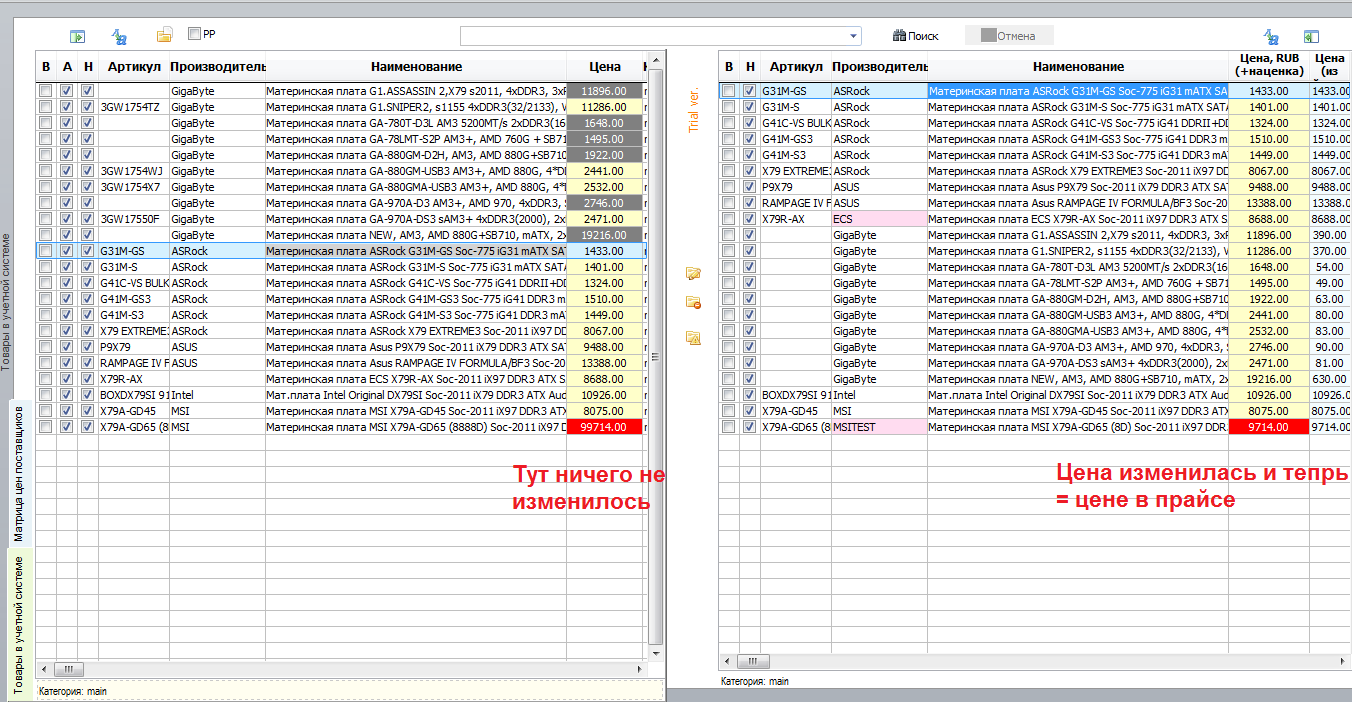This screenshot has width=1352, height=702.
Task: Select the 630.00 price cell in right table
Action: point(1329,379)
